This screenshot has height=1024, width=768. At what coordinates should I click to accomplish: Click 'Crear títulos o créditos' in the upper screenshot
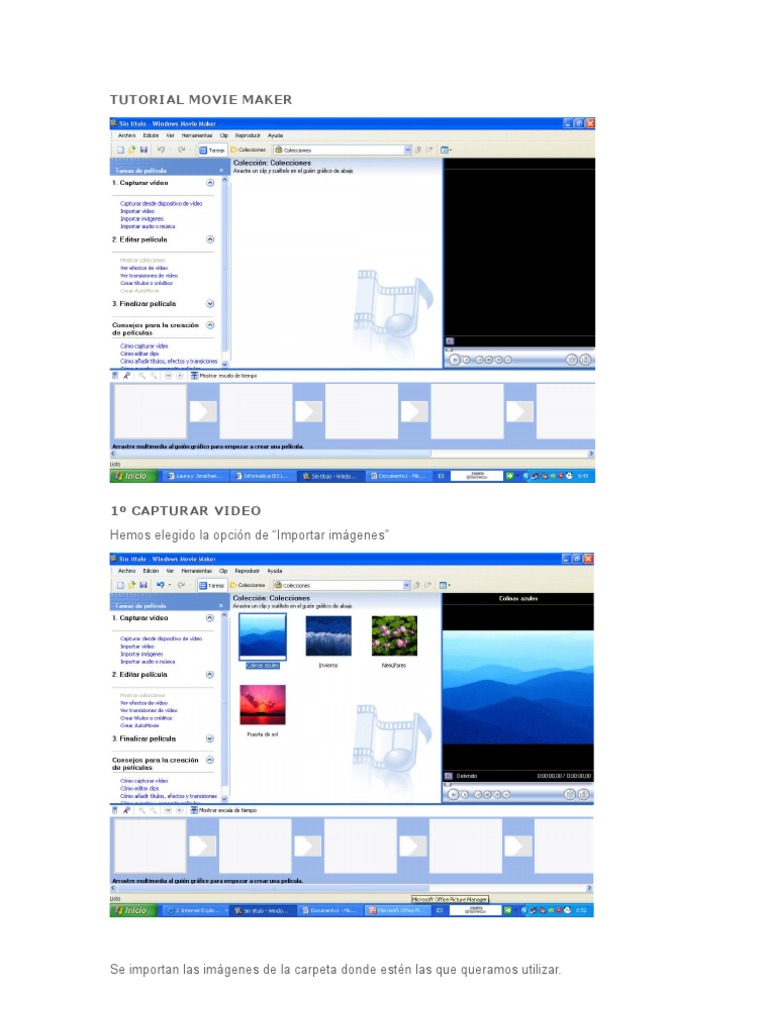click(x=146, y=283)
